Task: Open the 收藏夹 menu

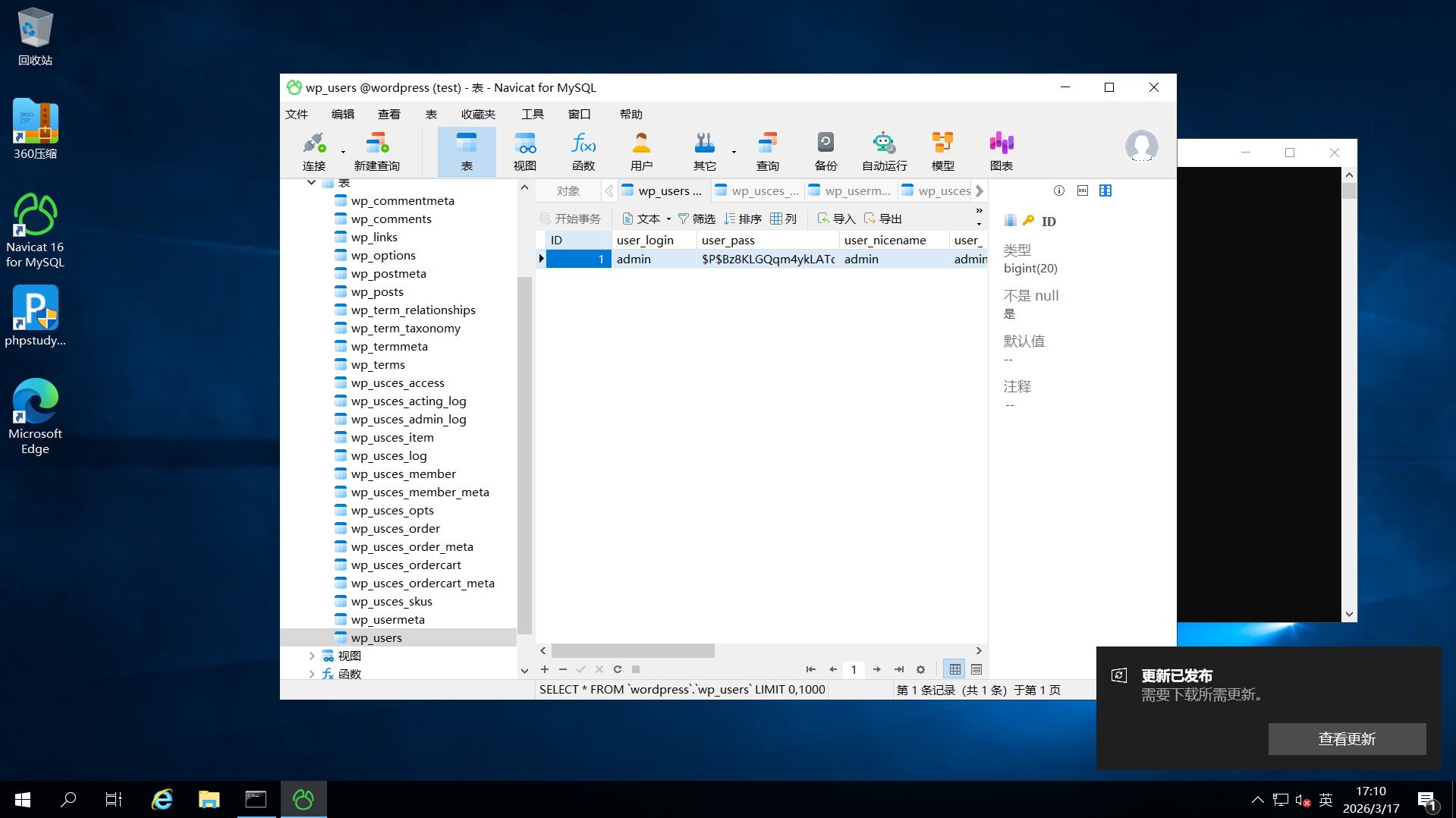Action: [x=478, y=114]
